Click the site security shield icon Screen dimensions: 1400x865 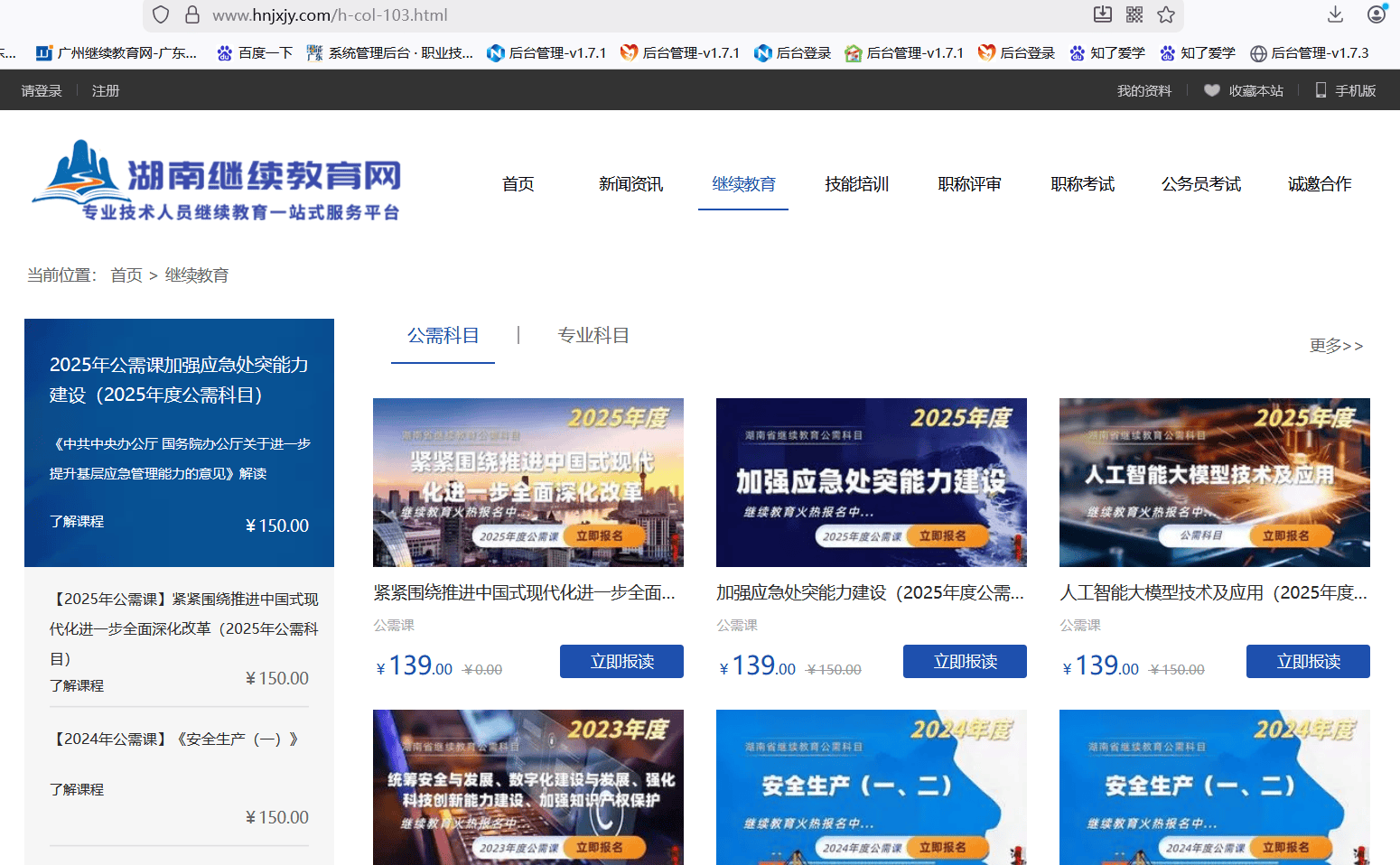pyautogui.click(x=161, y=14)
